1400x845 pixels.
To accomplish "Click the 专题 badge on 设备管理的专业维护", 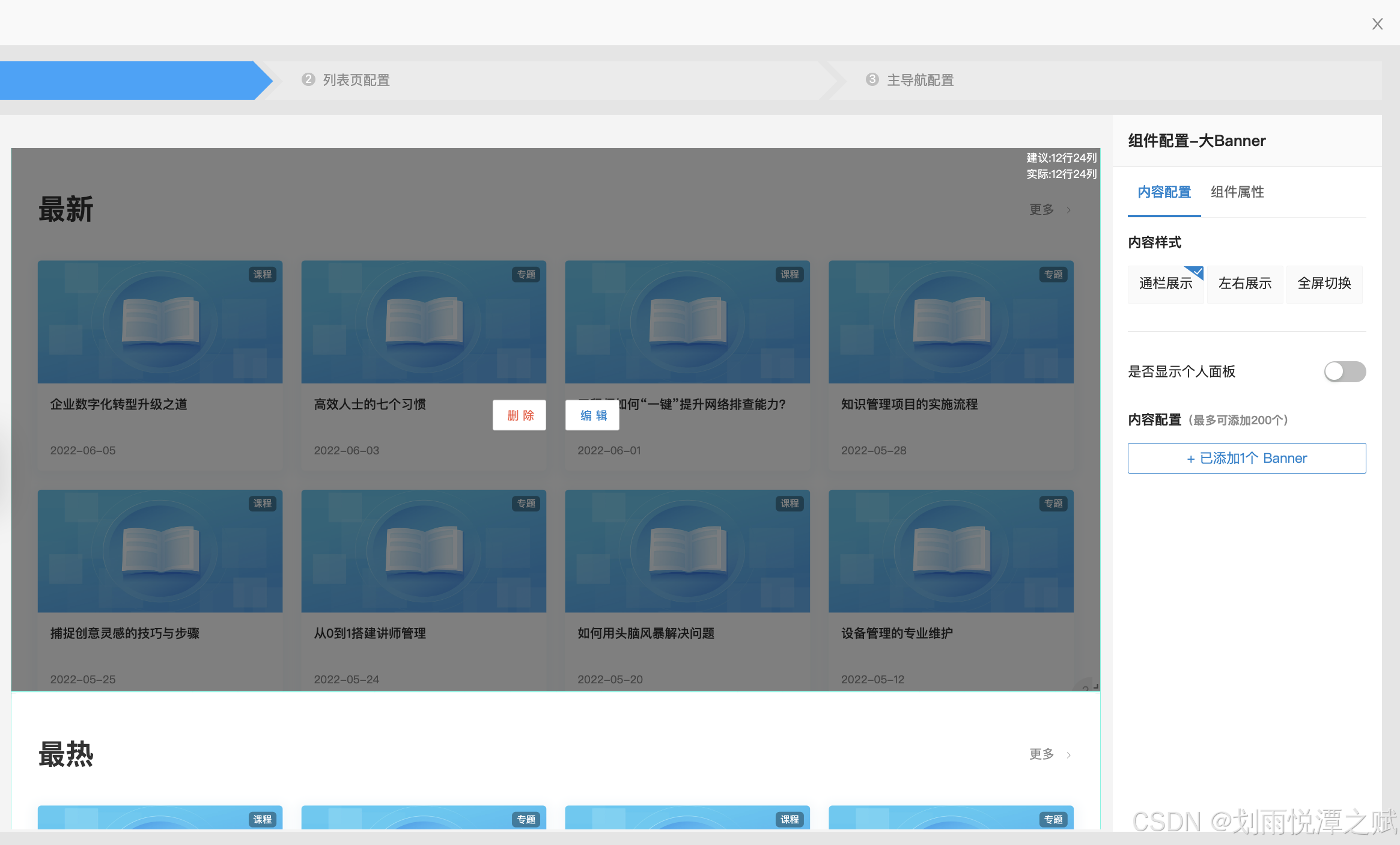I will tap(1053, 504).
